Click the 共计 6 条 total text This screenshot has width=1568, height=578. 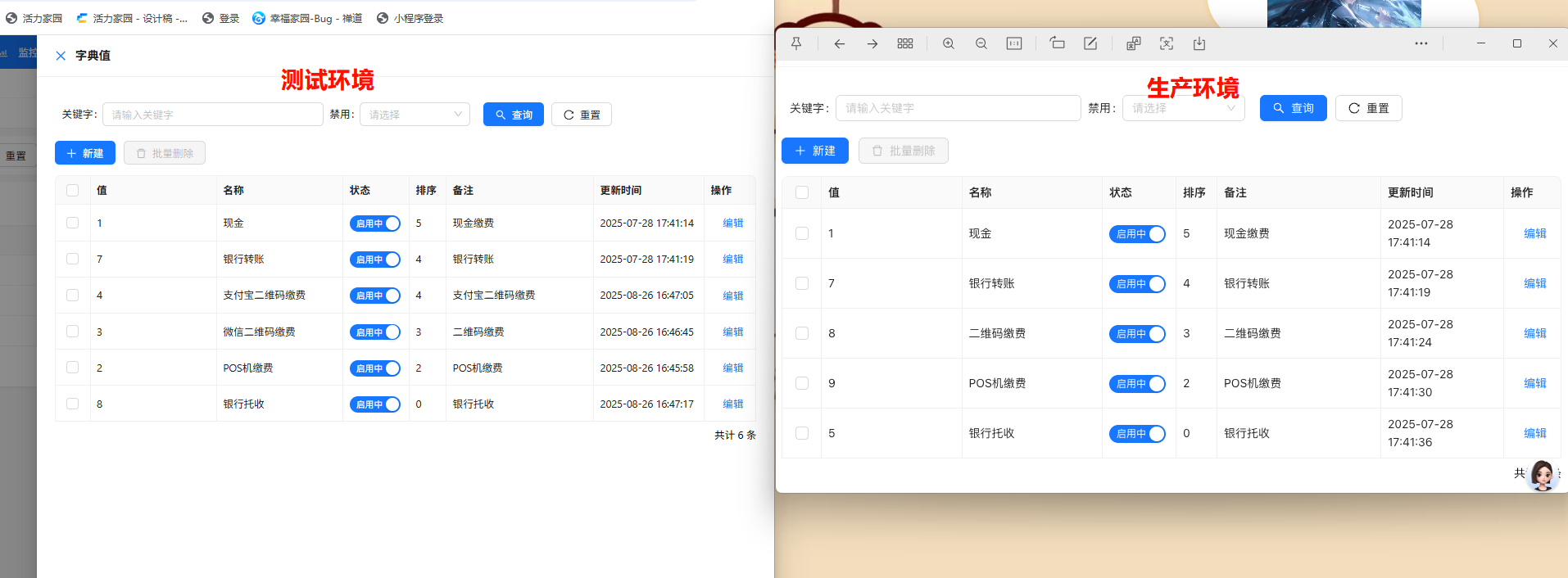(x=735, y=436)
